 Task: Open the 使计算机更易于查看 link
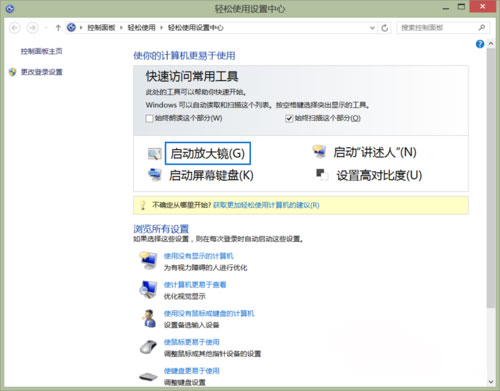(195, 285)
